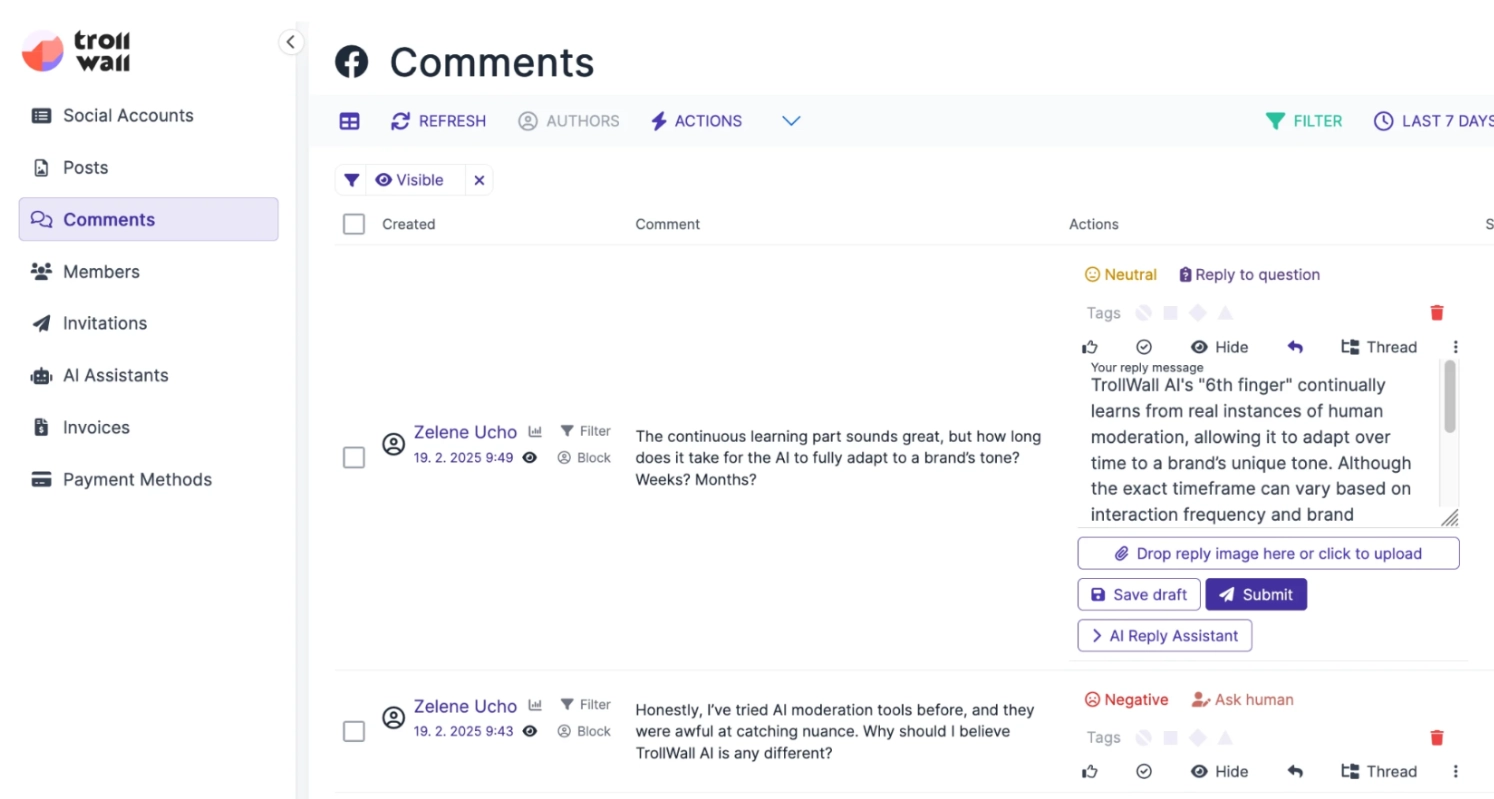
Task: Open three-dot menu for first comment
Action: (x=1455, y=347)
